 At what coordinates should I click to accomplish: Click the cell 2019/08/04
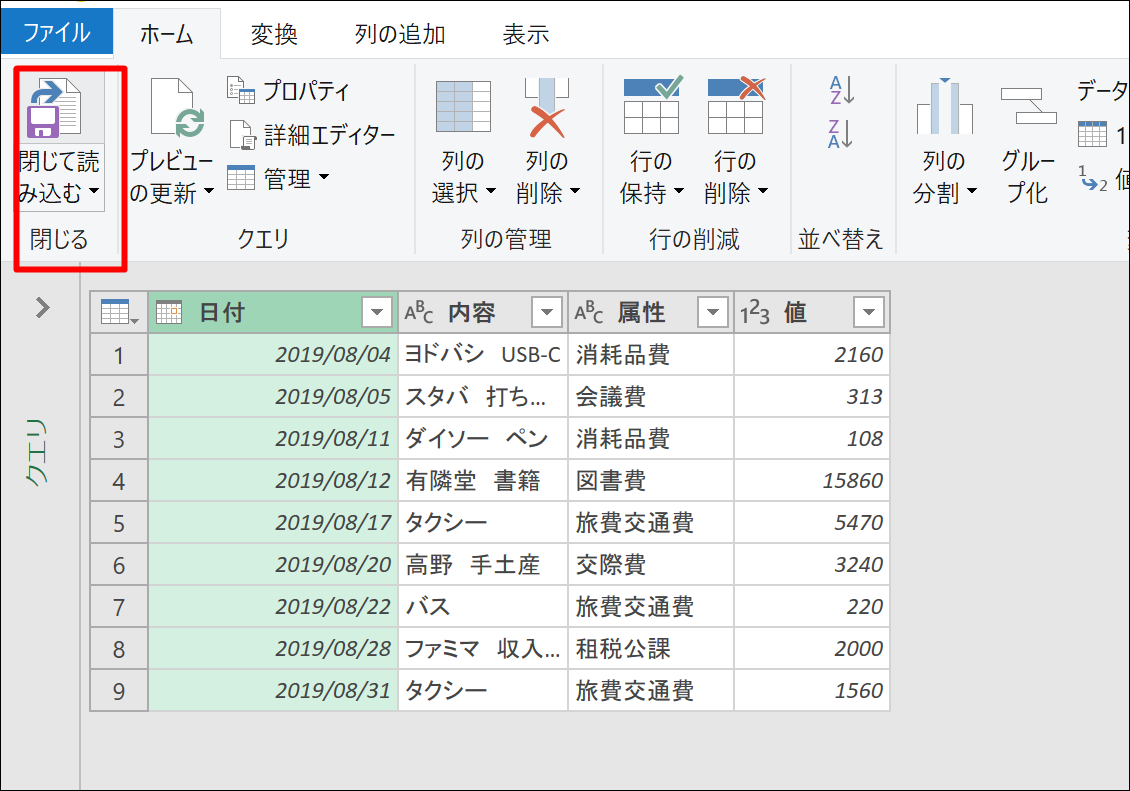(x=273, y=354)
